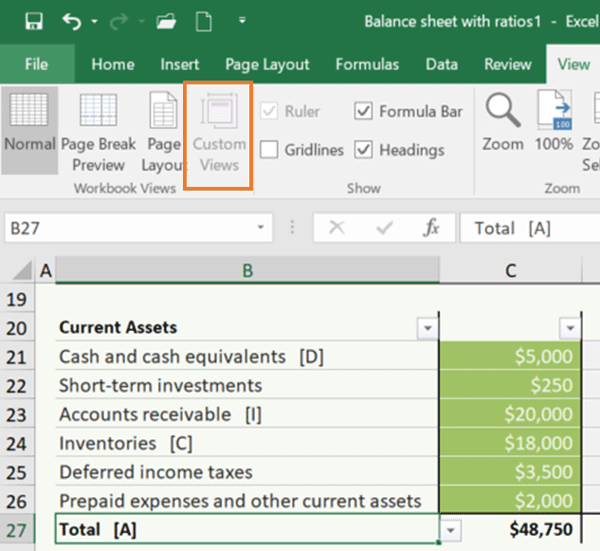Click the $250 cell
The width and height of the screenshot is (600, 551).
point(510,385)
